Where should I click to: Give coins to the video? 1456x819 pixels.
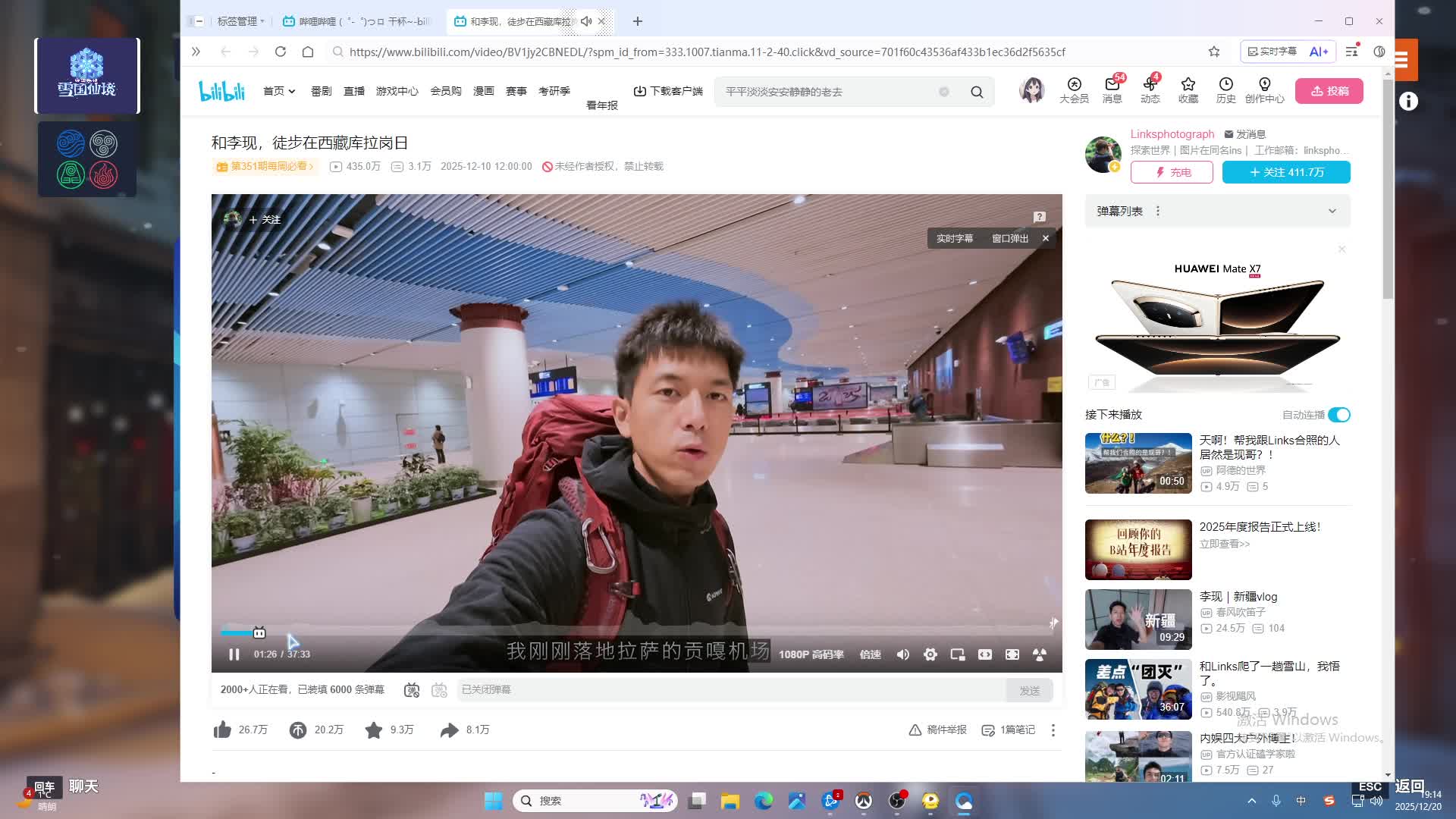coord(298,730)
